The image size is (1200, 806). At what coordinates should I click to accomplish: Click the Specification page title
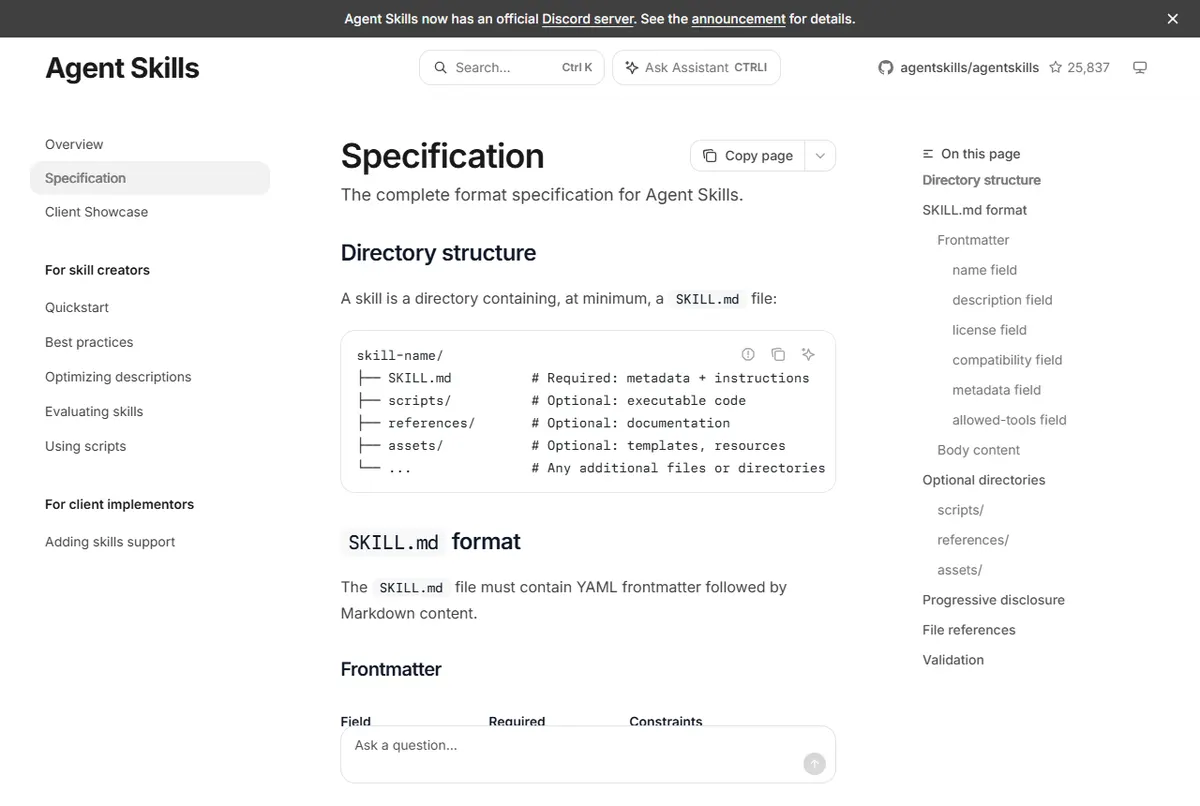tap(442, 157)
